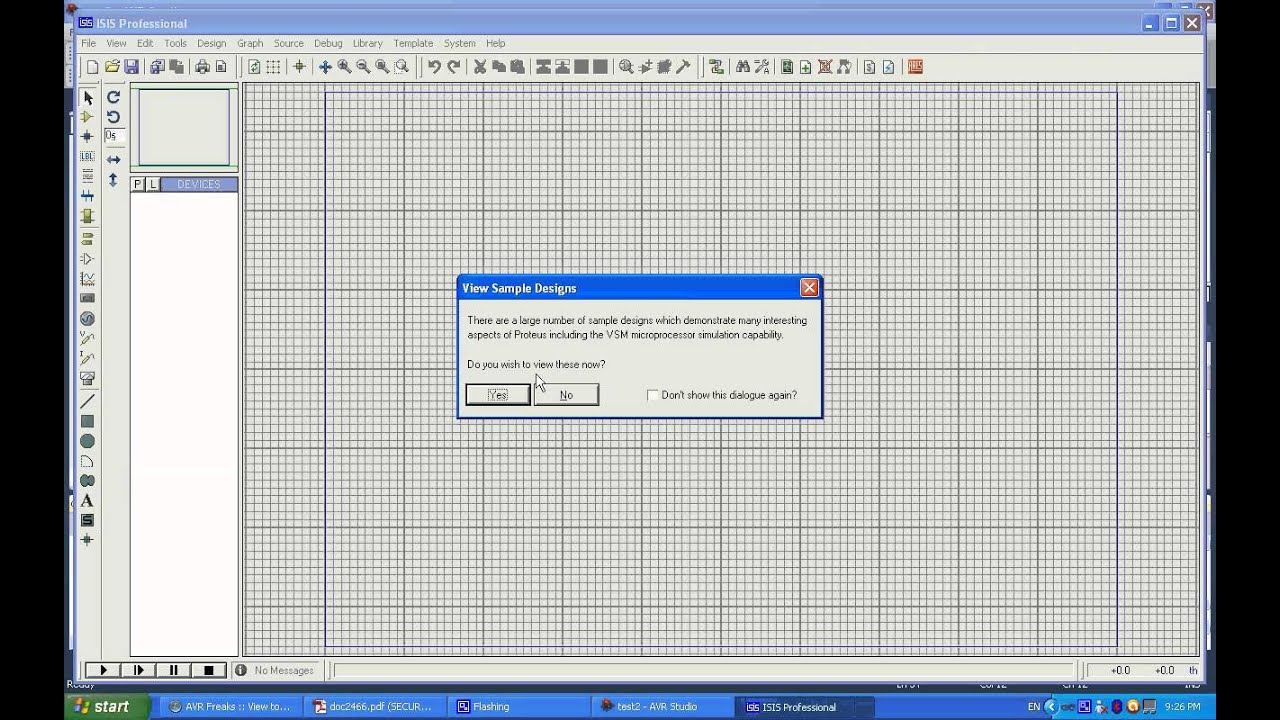Select the 2D Graphics Text tool
The height and width of the screenshot is (720, 1280).
pyautogui.click(x=87, y=500)
